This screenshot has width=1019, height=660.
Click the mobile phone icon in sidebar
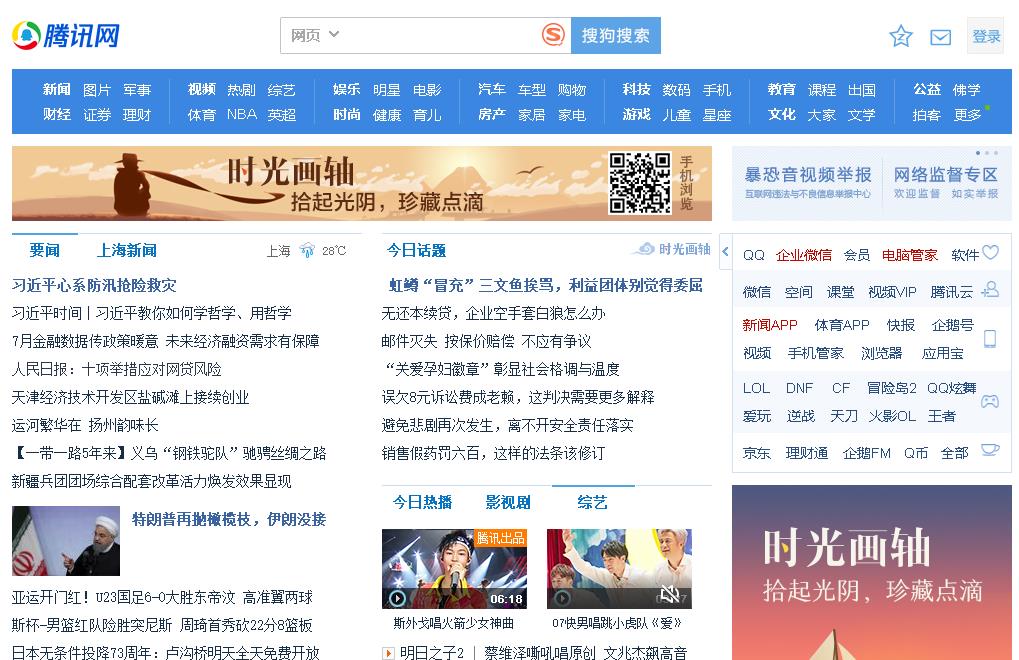990,338
